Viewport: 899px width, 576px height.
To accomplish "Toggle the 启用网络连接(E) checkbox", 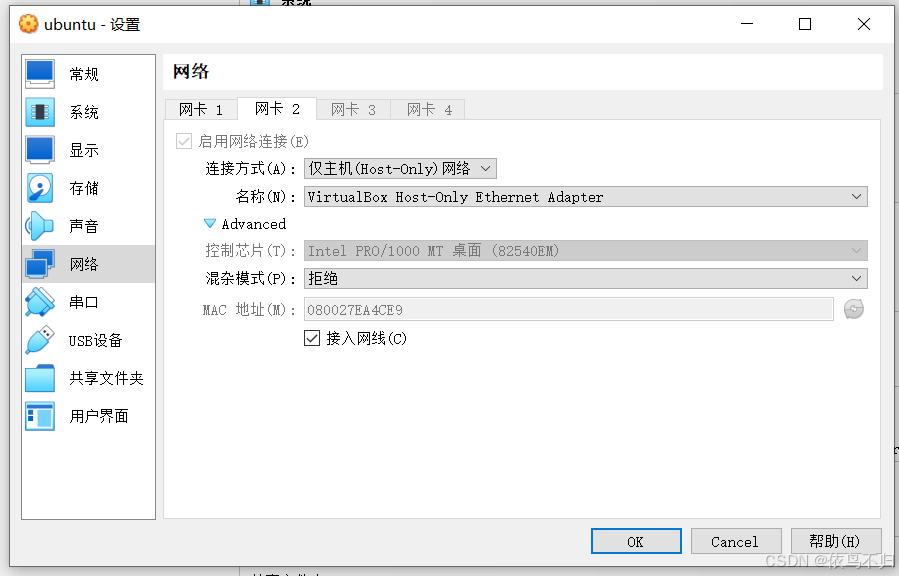I will [183, 141].
